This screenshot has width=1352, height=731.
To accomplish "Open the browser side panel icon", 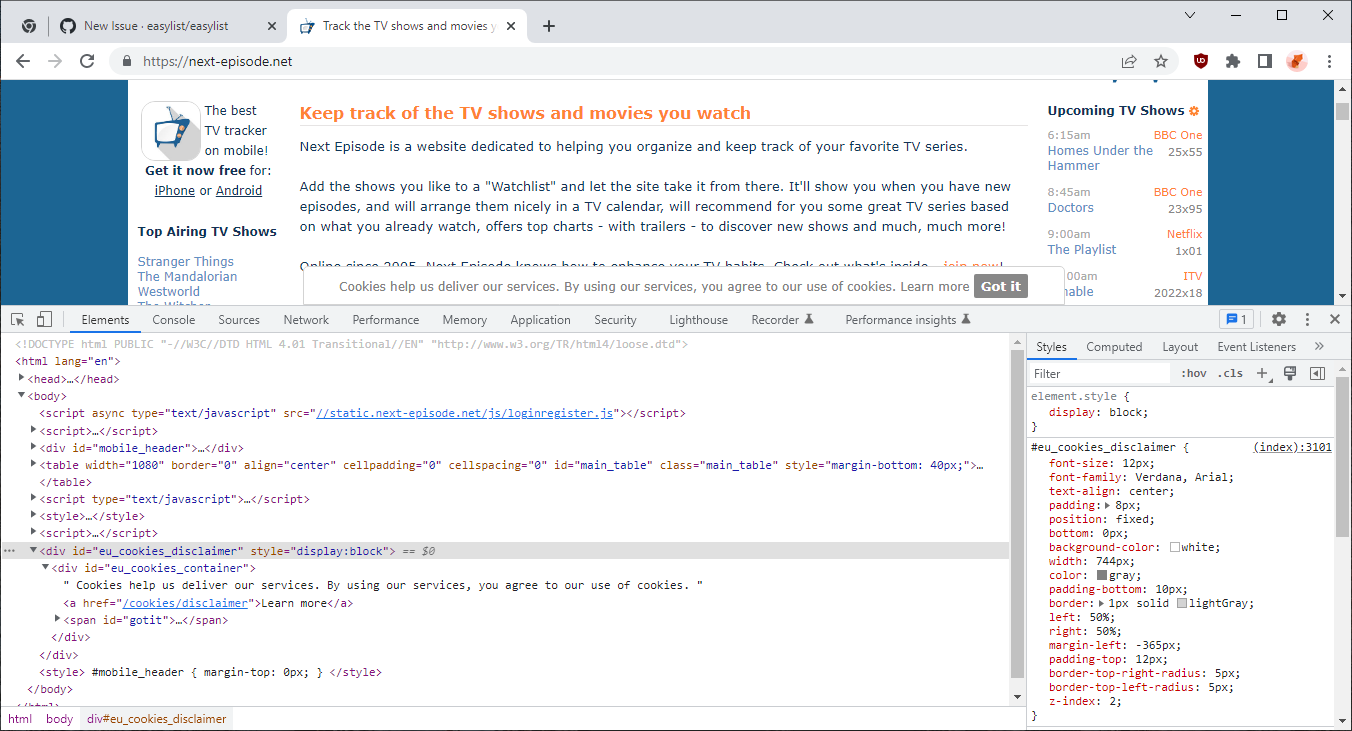I will (x=1265, y=61).
